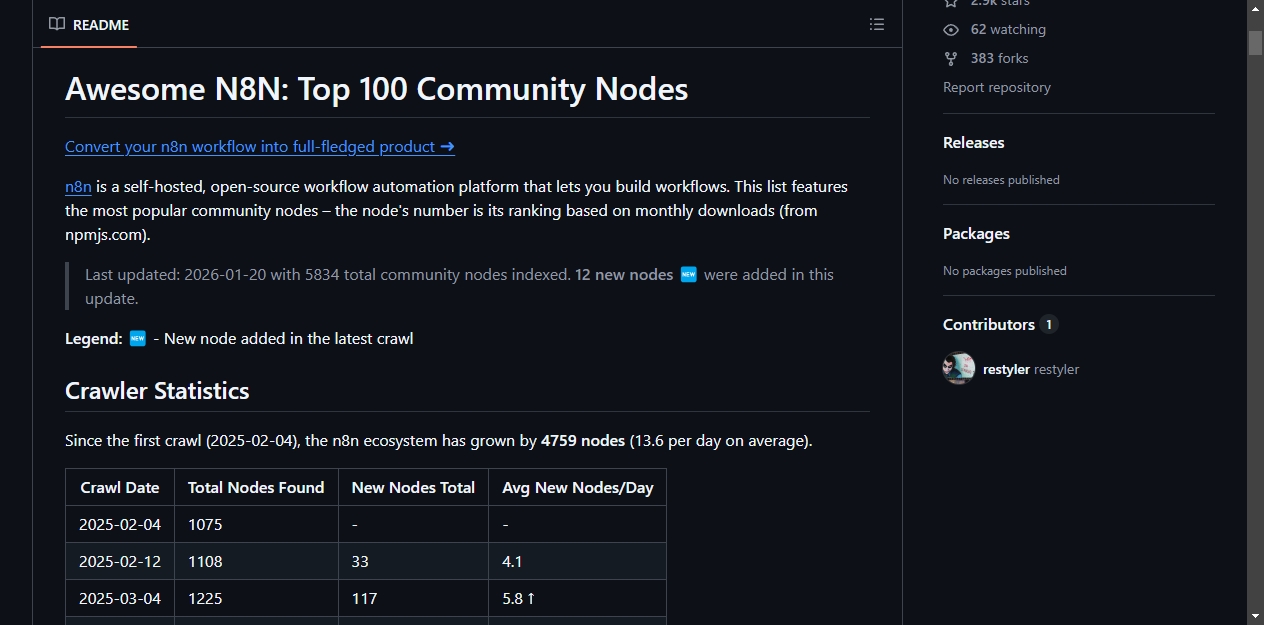This screenshot has width=1264, height=625.
Task: Click the Contributors count badge '1'
Action: tap(1048, 324)
